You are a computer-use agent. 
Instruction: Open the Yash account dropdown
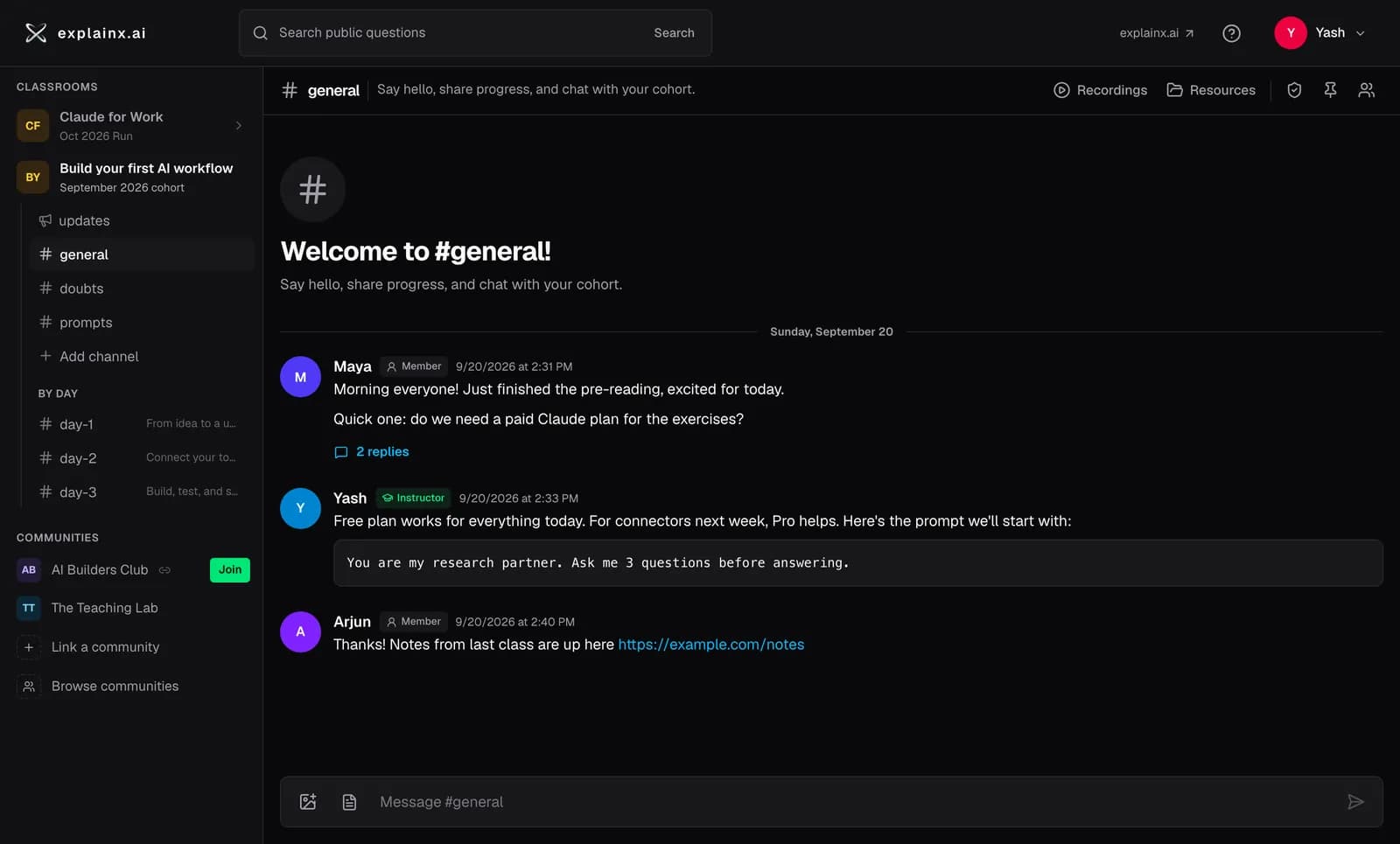1320,33
